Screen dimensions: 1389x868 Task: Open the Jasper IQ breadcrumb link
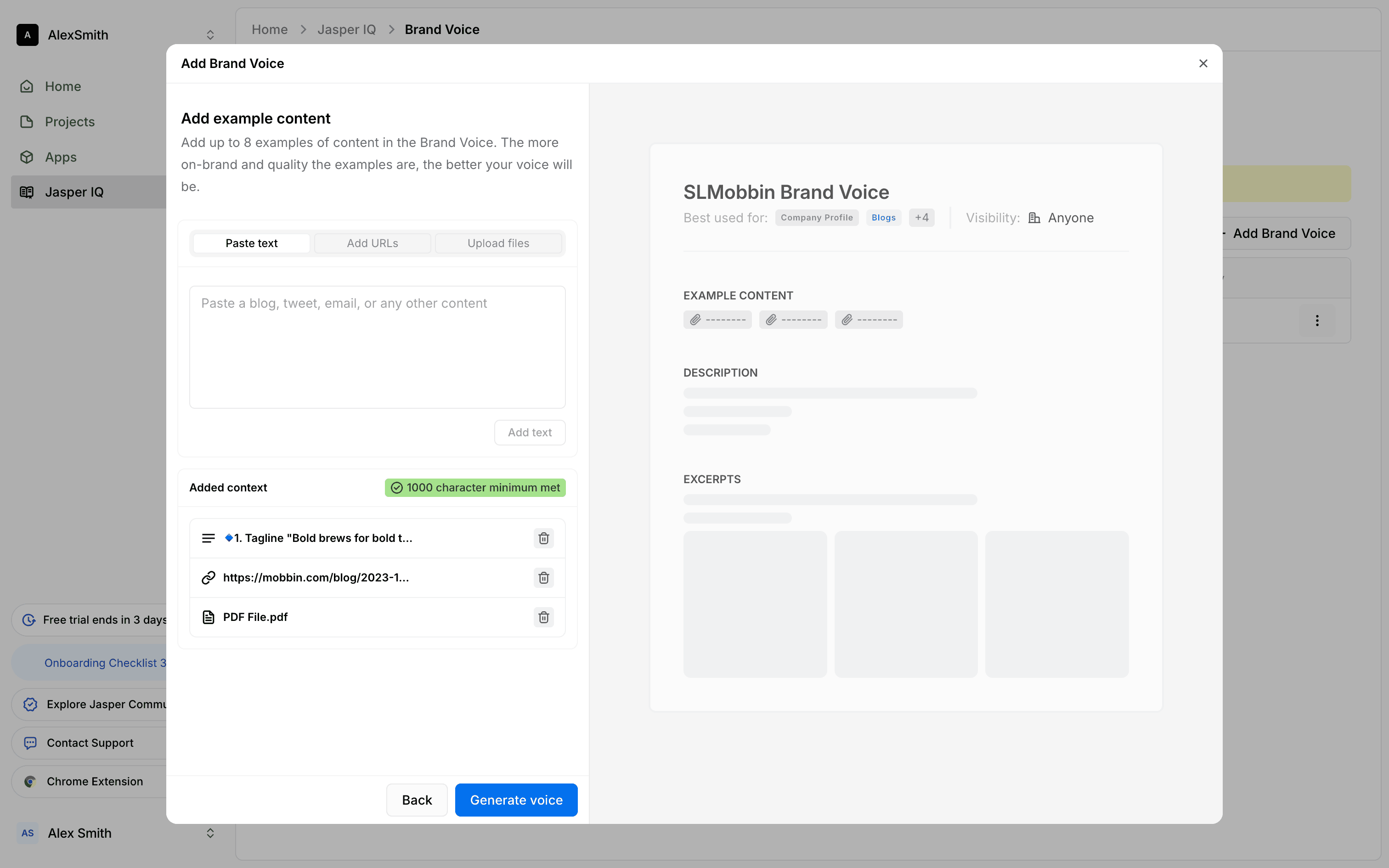pos(346,29)
